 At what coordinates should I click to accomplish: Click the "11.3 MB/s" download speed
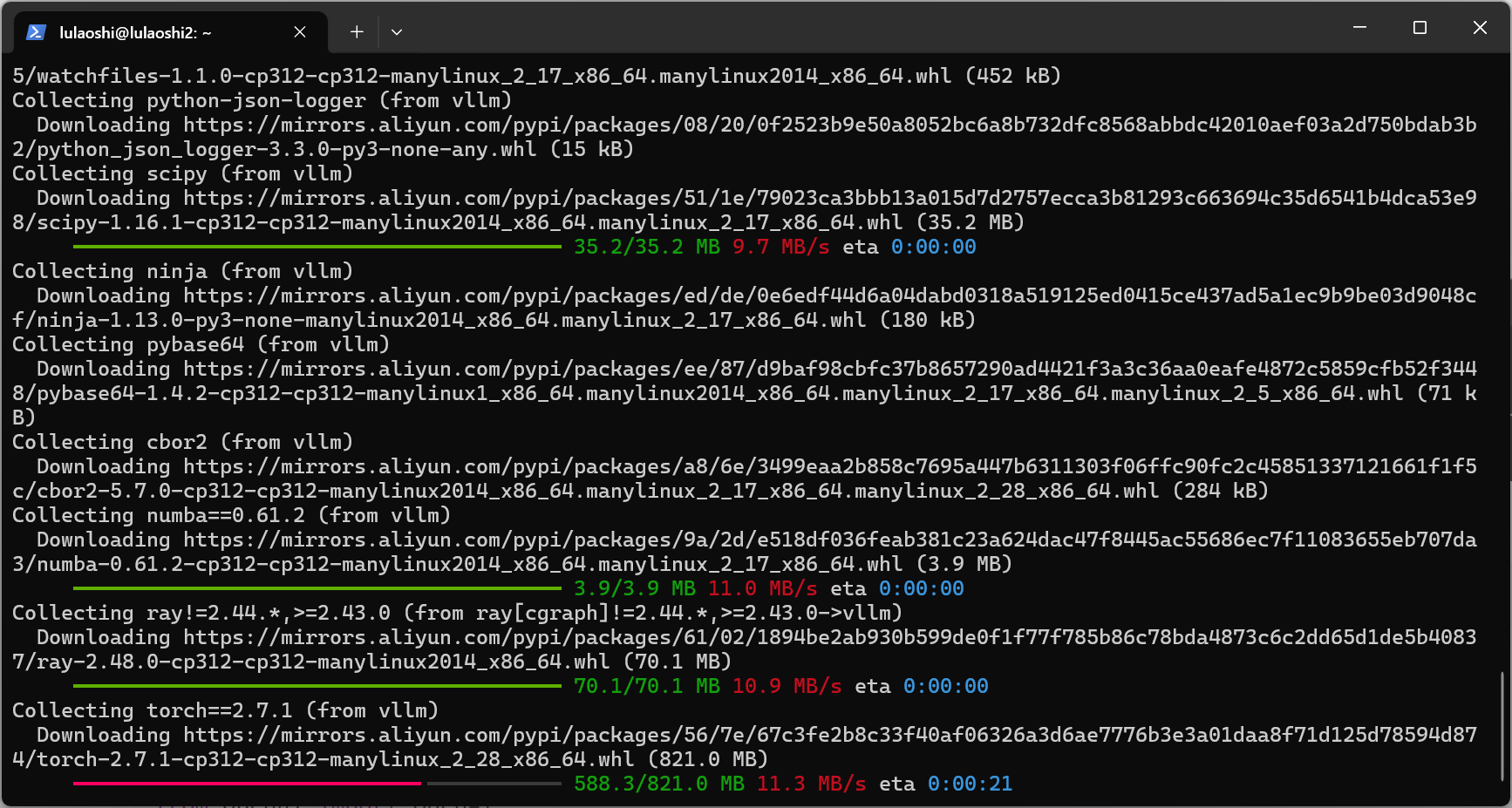(x=812, y=784)
